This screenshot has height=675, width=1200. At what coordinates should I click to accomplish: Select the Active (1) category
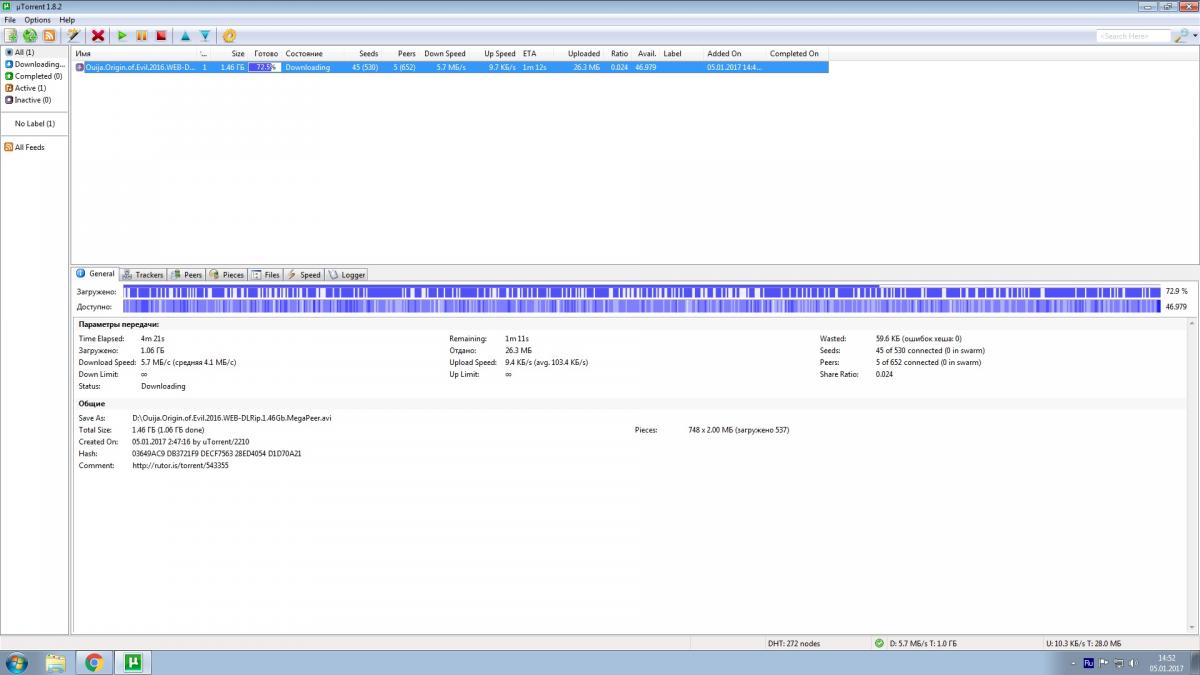pyautogui.click(x=25, y=88)
